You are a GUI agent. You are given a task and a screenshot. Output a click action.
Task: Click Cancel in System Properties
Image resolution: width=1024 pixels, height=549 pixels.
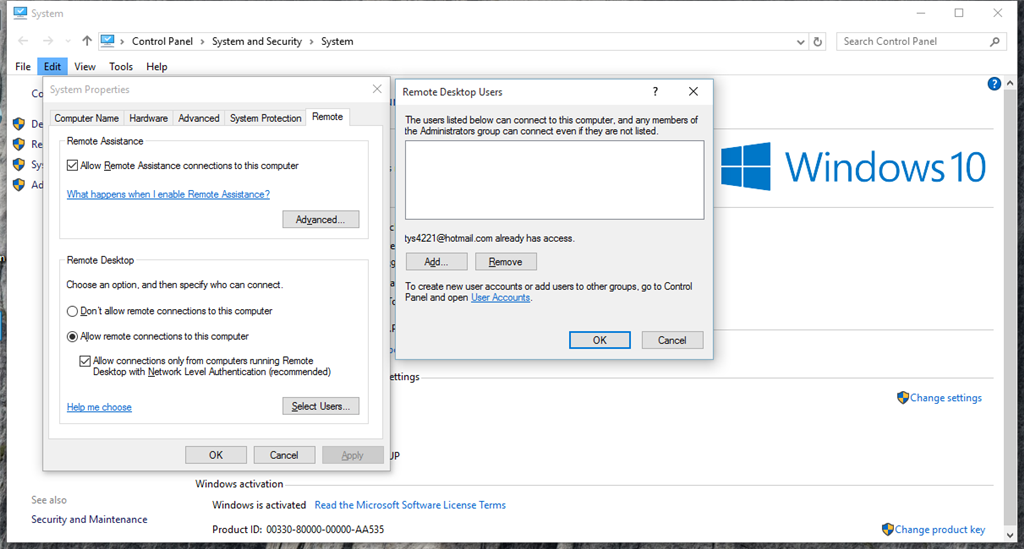coord(284,455)
